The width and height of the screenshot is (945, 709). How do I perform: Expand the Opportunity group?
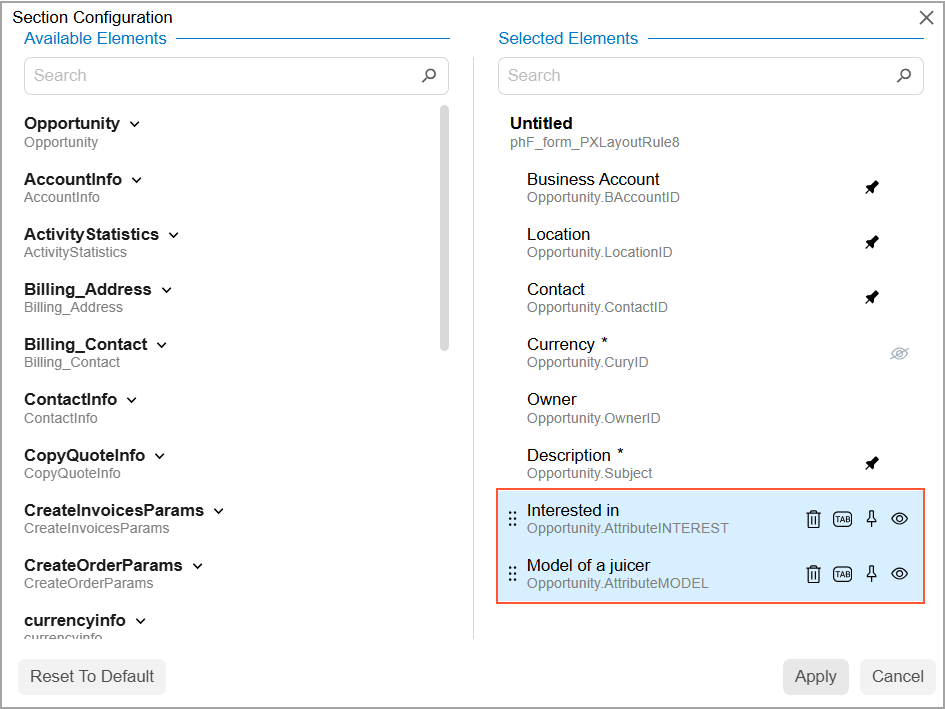[135, 124]
